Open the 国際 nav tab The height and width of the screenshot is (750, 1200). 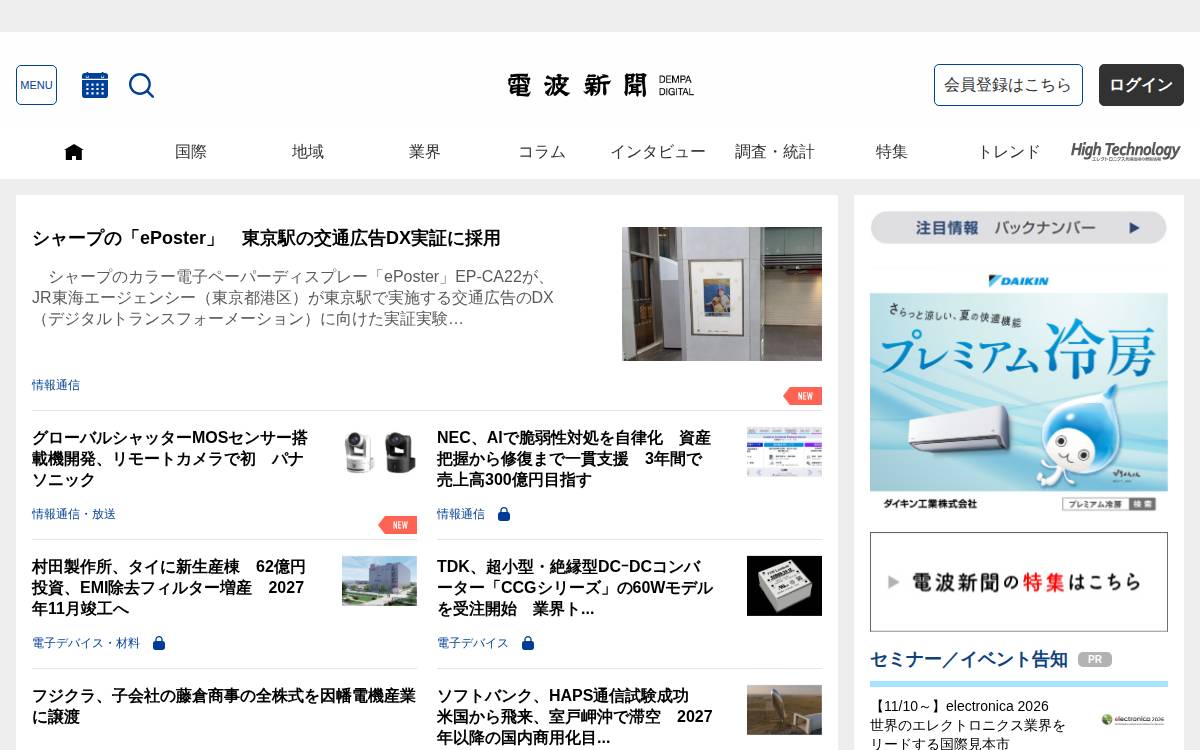coord(191,152)
